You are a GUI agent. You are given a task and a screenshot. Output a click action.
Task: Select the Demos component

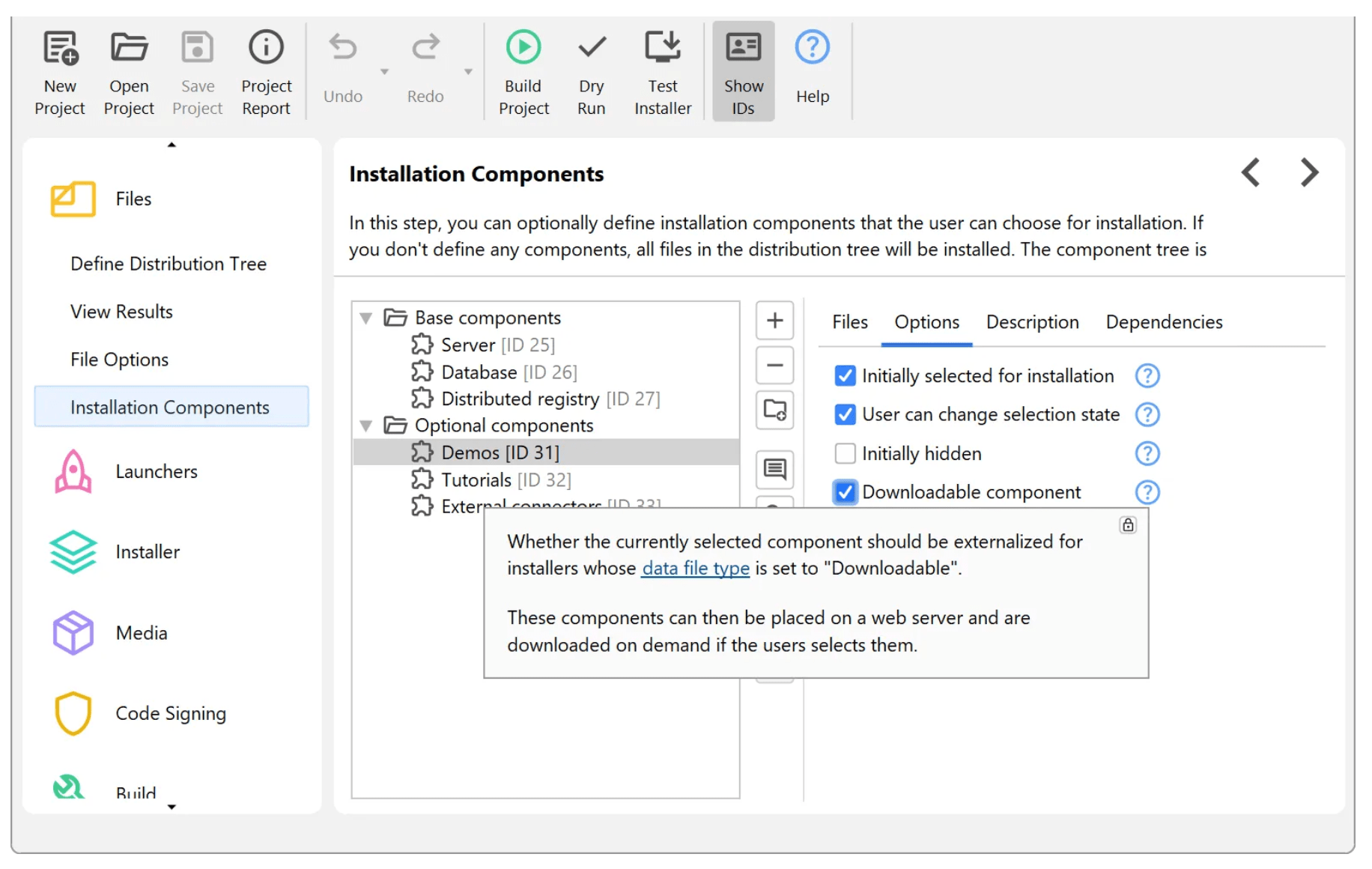[x=546, y=452]
